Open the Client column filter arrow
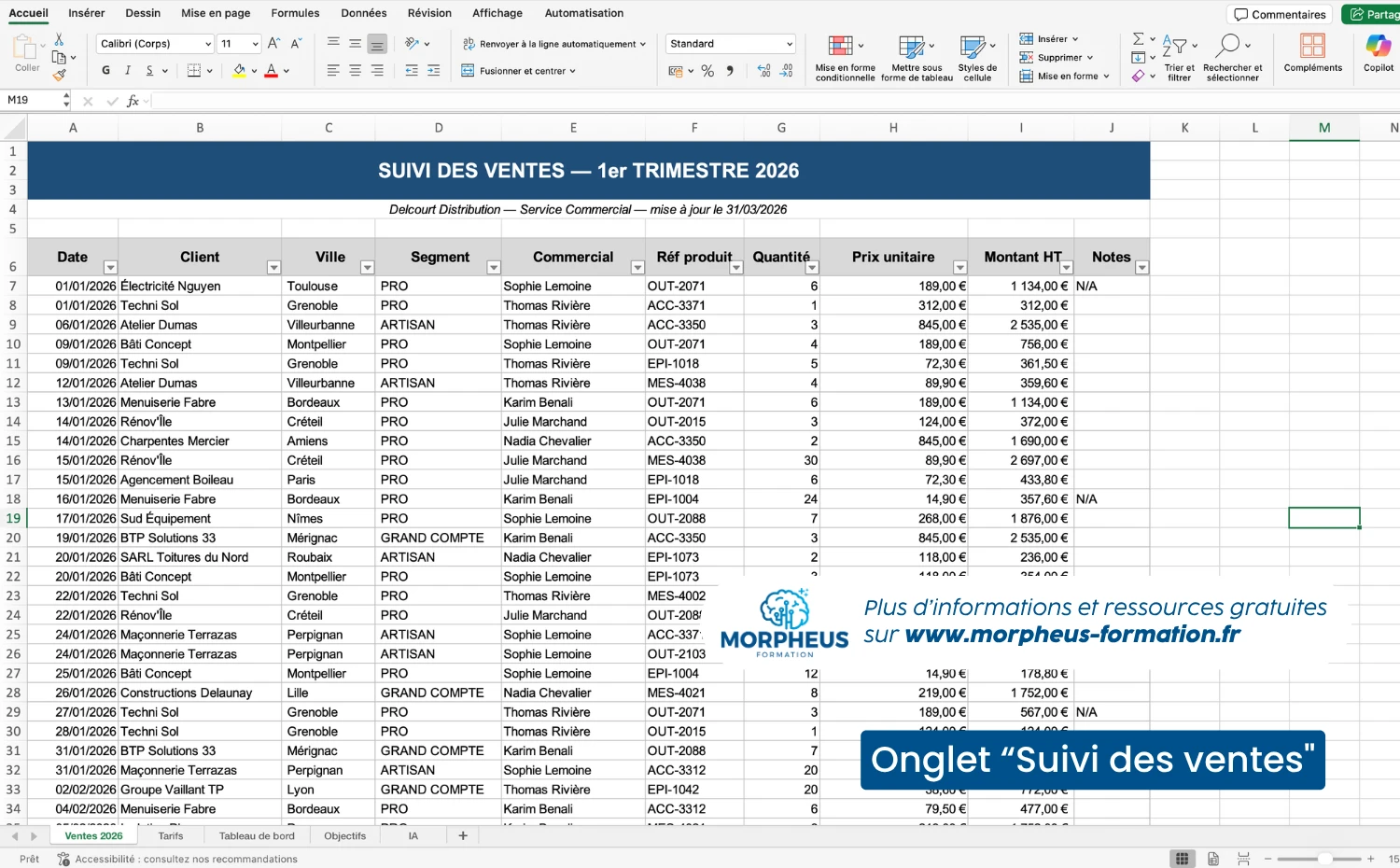 (x=273, y=268)
